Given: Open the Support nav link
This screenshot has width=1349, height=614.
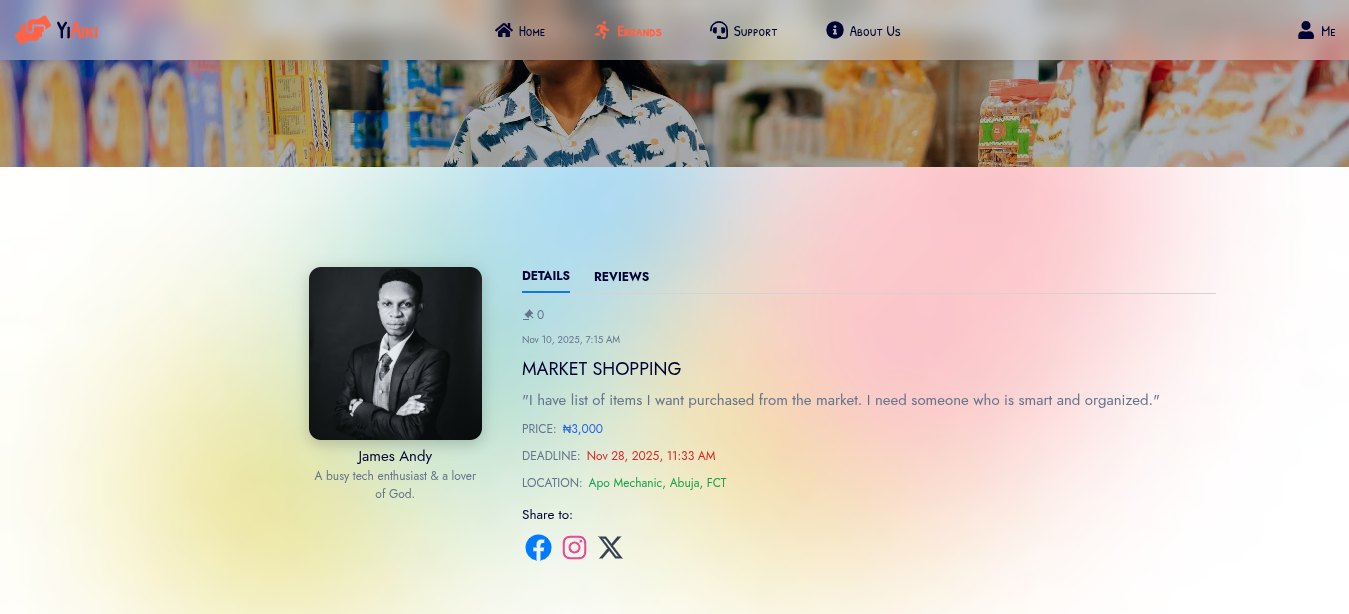Looking at the screenshot, I should (755, 31).
